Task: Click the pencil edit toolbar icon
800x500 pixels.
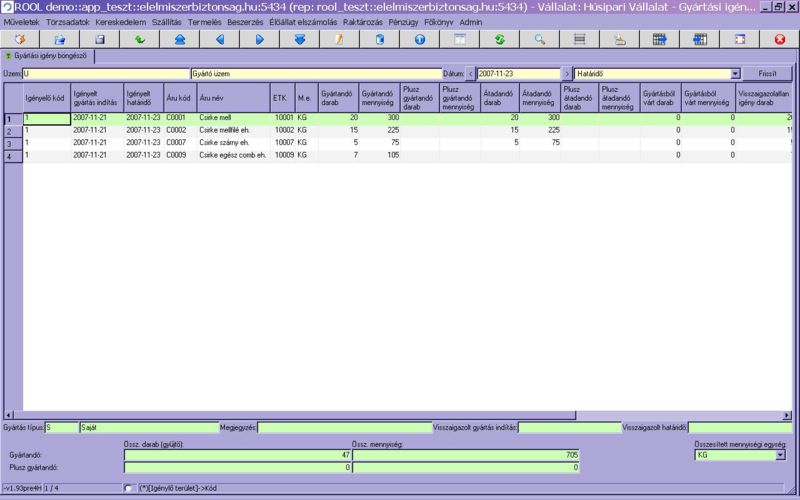Action: point(340,39)
